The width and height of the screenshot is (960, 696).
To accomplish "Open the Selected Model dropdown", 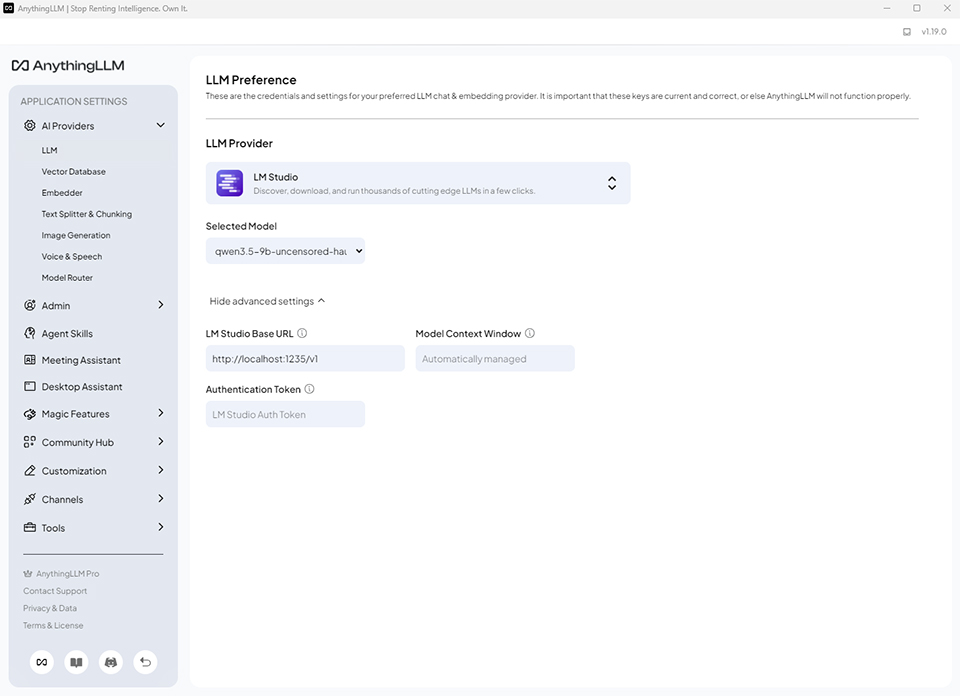I will click(x=285, y=251).
